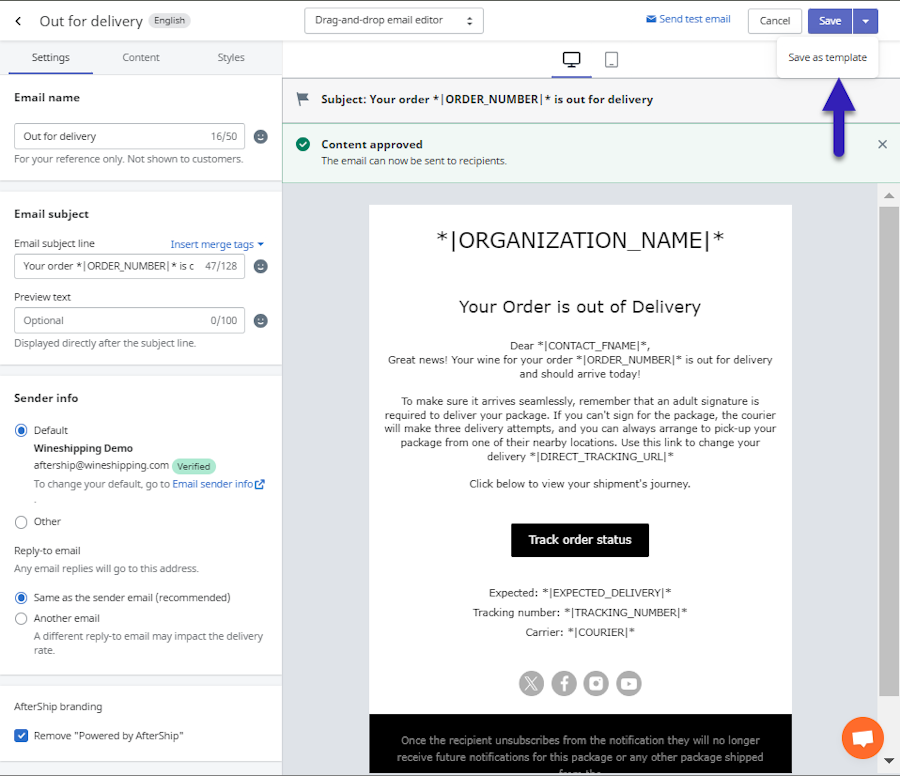Click 'Tracking number: *|TRACKING_NUMBER|*' line
The height and width of the screenshot is (776, 900).
click(x=580, y=613)
